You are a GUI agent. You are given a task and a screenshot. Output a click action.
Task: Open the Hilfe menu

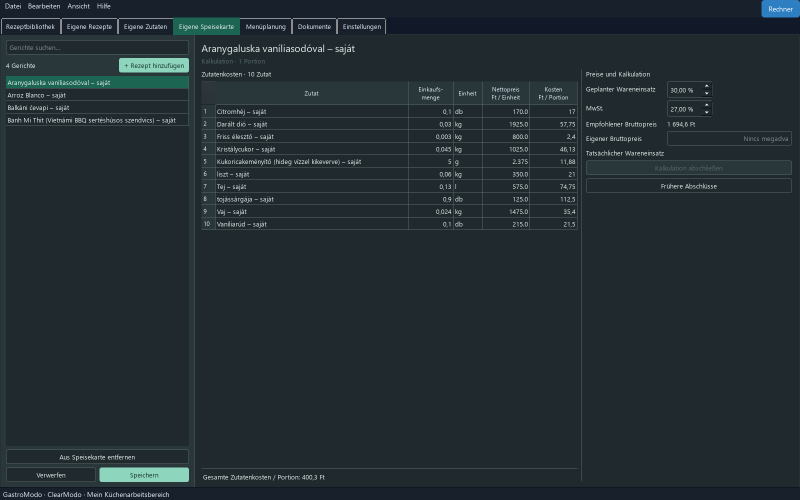pyautogui.click(x=104, y=6)
